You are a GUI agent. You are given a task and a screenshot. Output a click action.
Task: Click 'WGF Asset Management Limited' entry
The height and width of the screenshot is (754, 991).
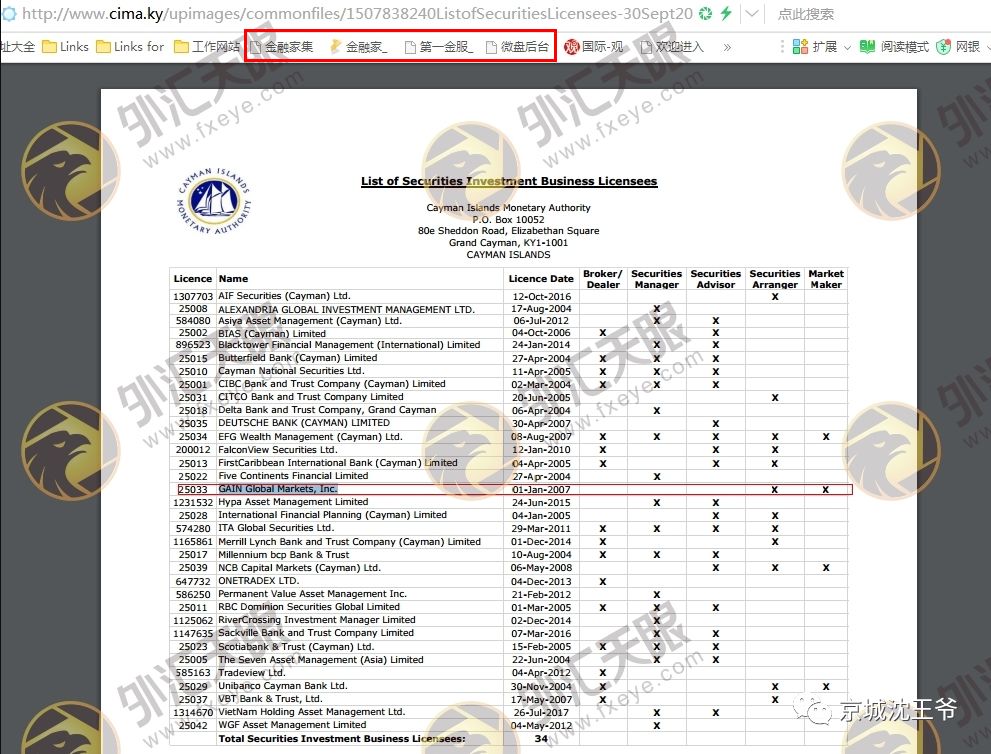292,725
